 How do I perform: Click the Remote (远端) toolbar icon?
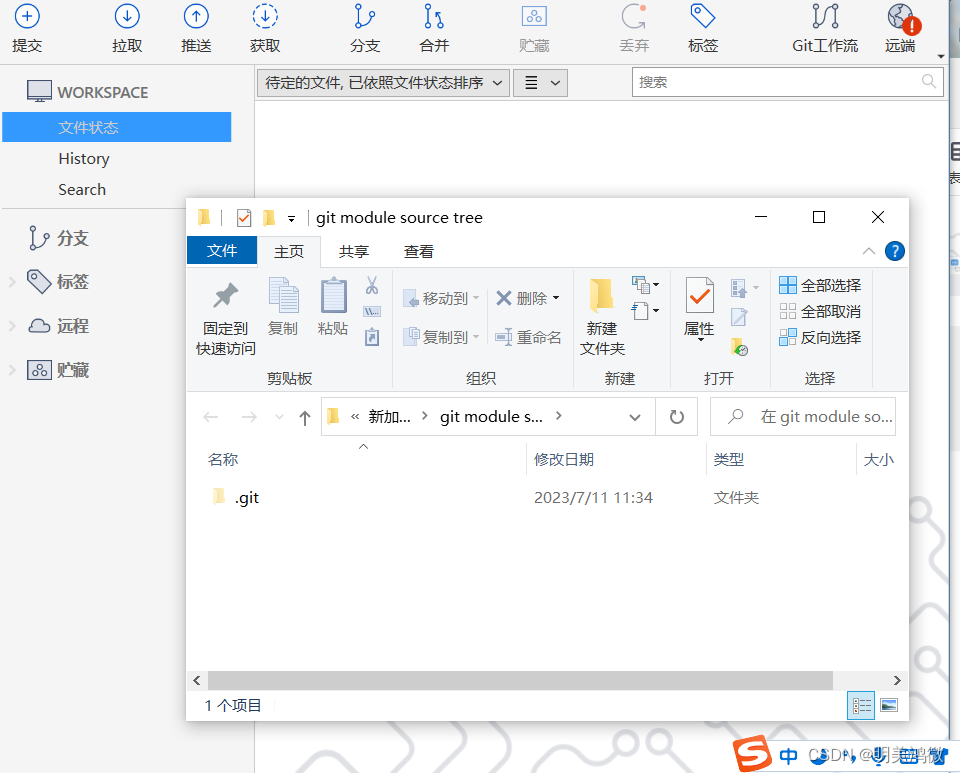point(903,18)
